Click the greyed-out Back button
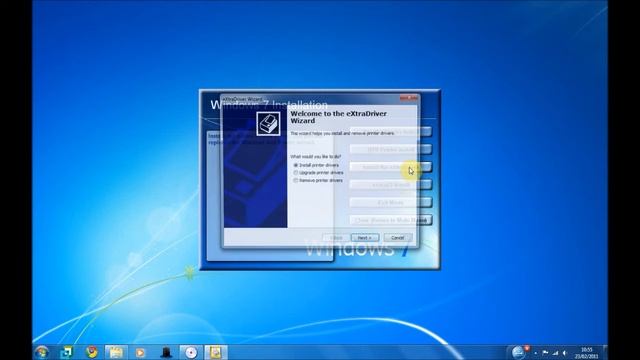 click(x=336, y=238)
